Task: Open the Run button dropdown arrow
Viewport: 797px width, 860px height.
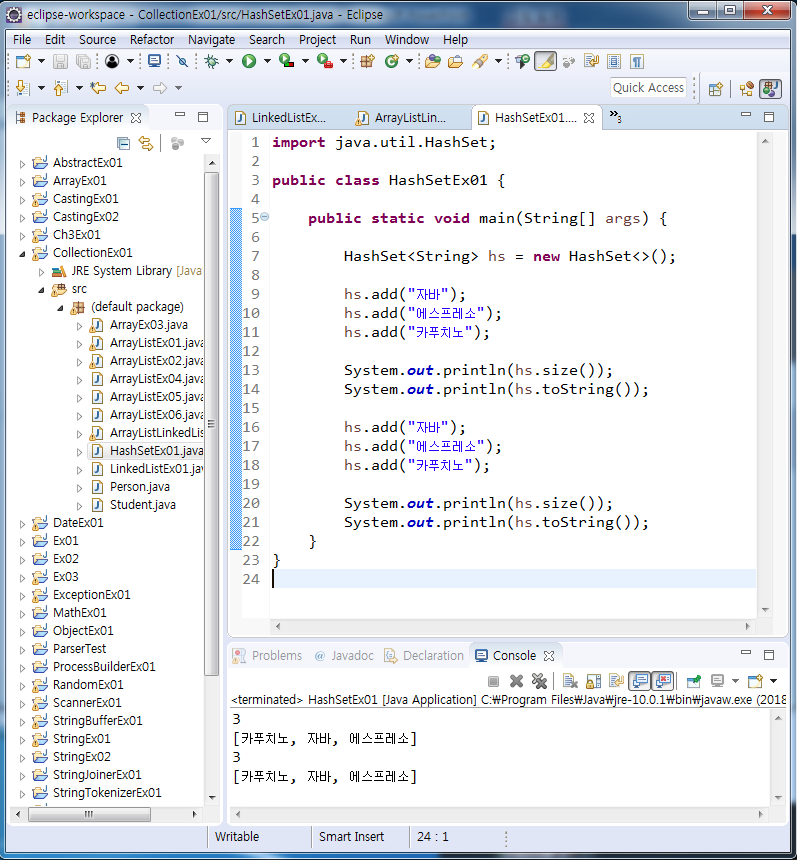Action: (x=267, y=61)
